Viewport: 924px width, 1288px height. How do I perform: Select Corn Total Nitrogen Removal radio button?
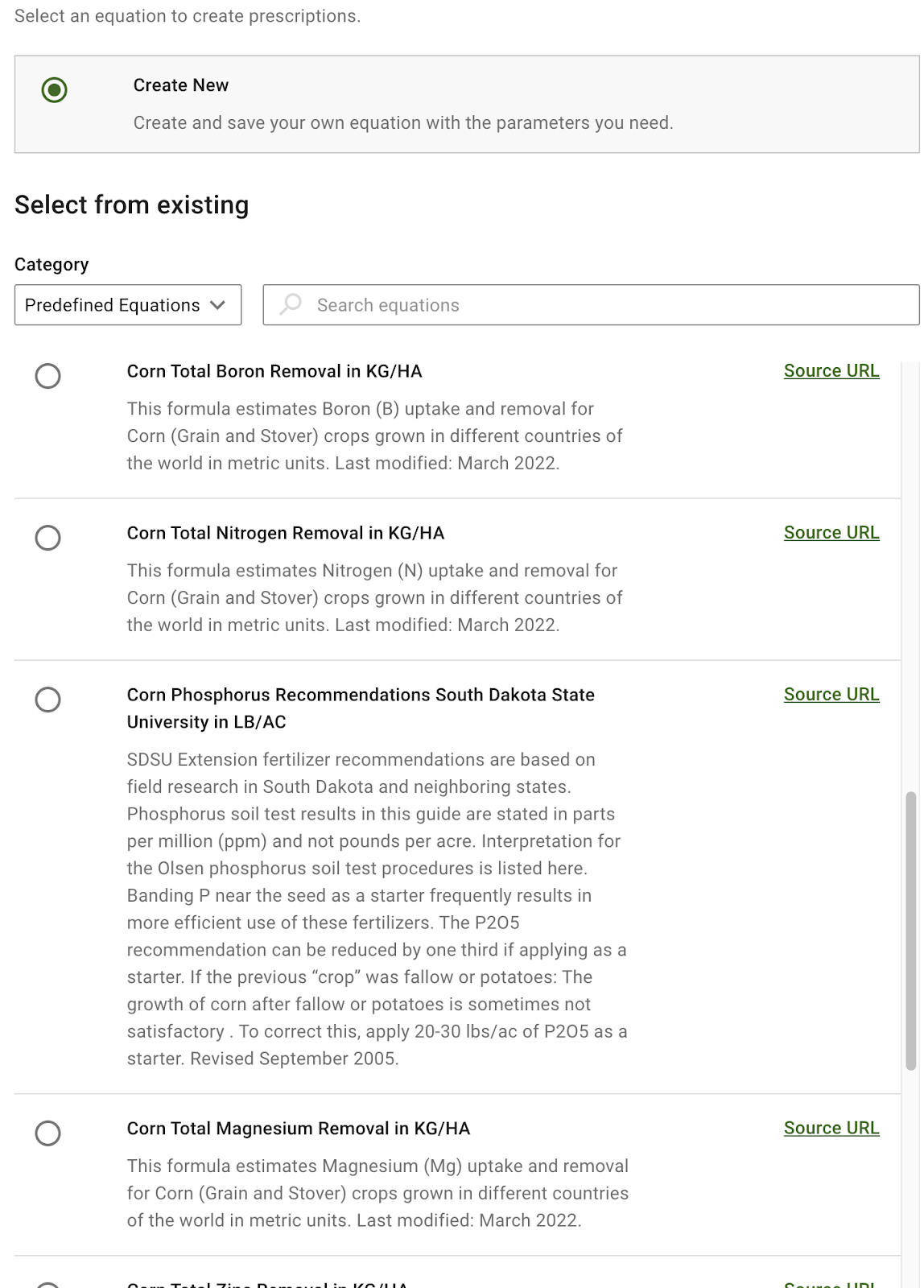[x=48, y=538]
